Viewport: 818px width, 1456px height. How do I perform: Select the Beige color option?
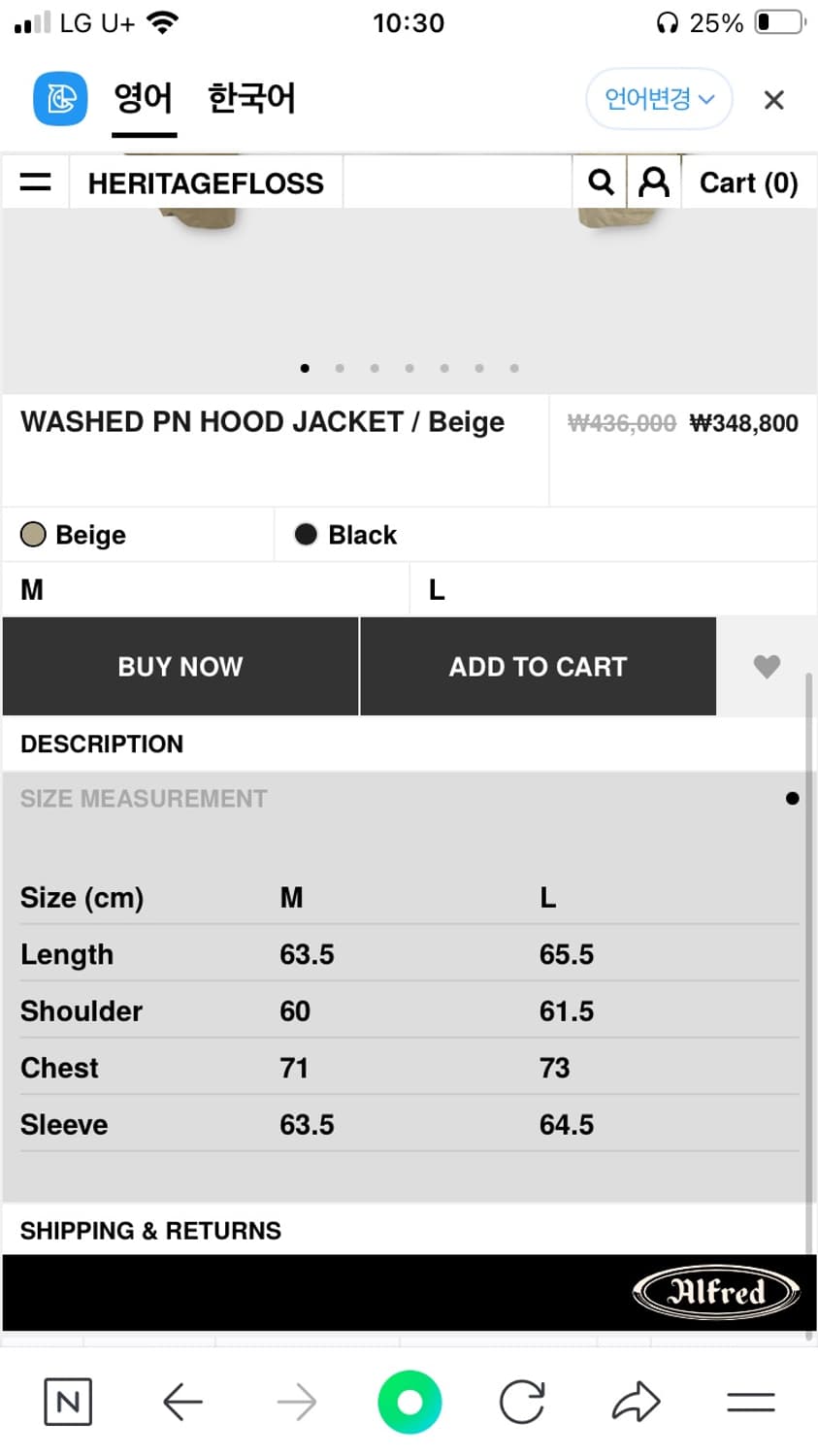73,534
